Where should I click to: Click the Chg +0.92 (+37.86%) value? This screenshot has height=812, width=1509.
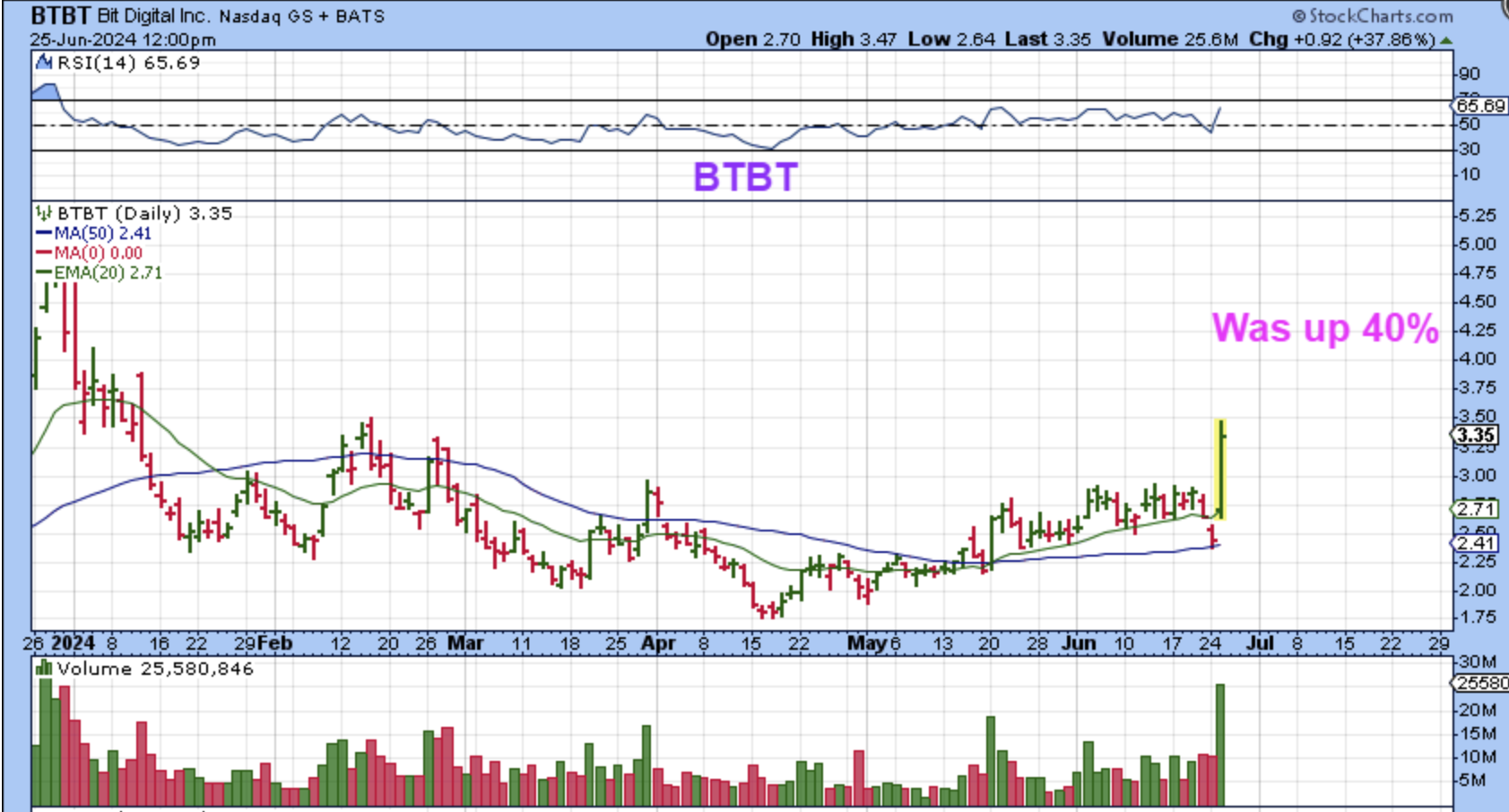(1342, 39)
